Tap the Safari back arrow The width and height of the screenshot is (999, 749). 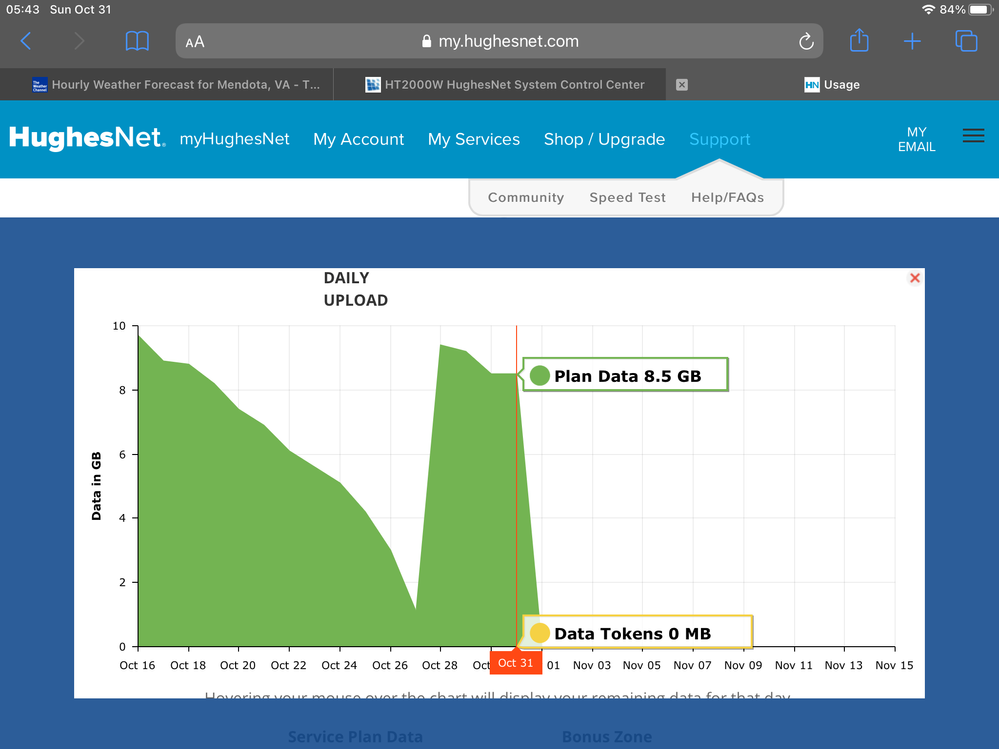pyautogui.click(x=26, y=41)
